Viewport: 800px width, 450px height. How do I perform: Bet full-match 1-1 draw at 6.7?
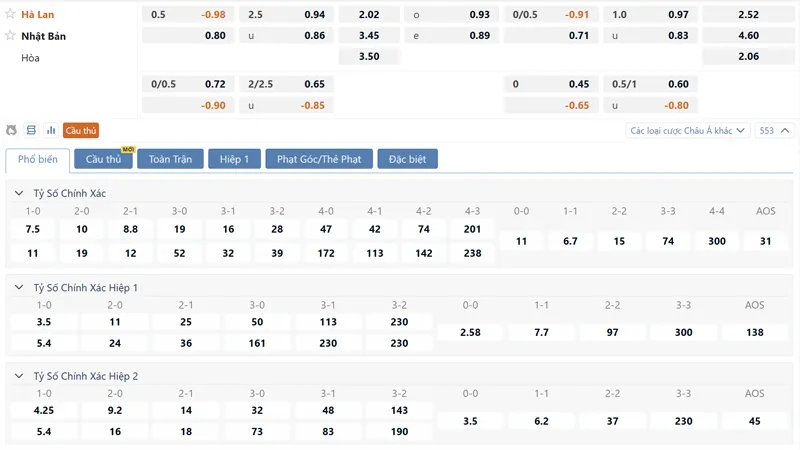[570, 241]
